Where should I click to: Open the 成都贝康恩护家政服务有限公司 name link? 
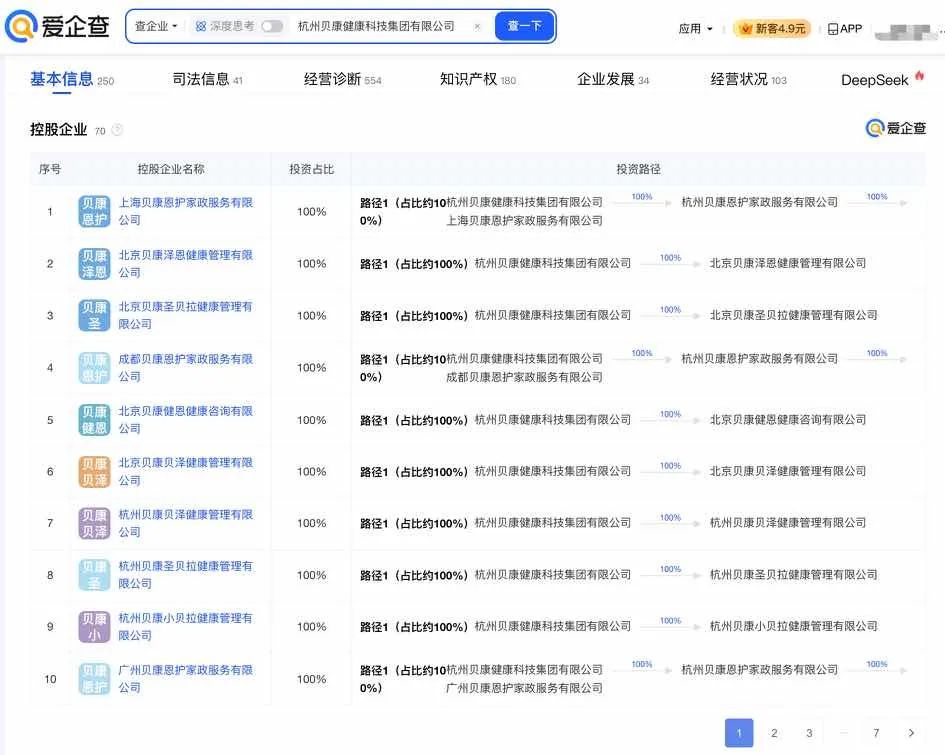tap(186, 368)
